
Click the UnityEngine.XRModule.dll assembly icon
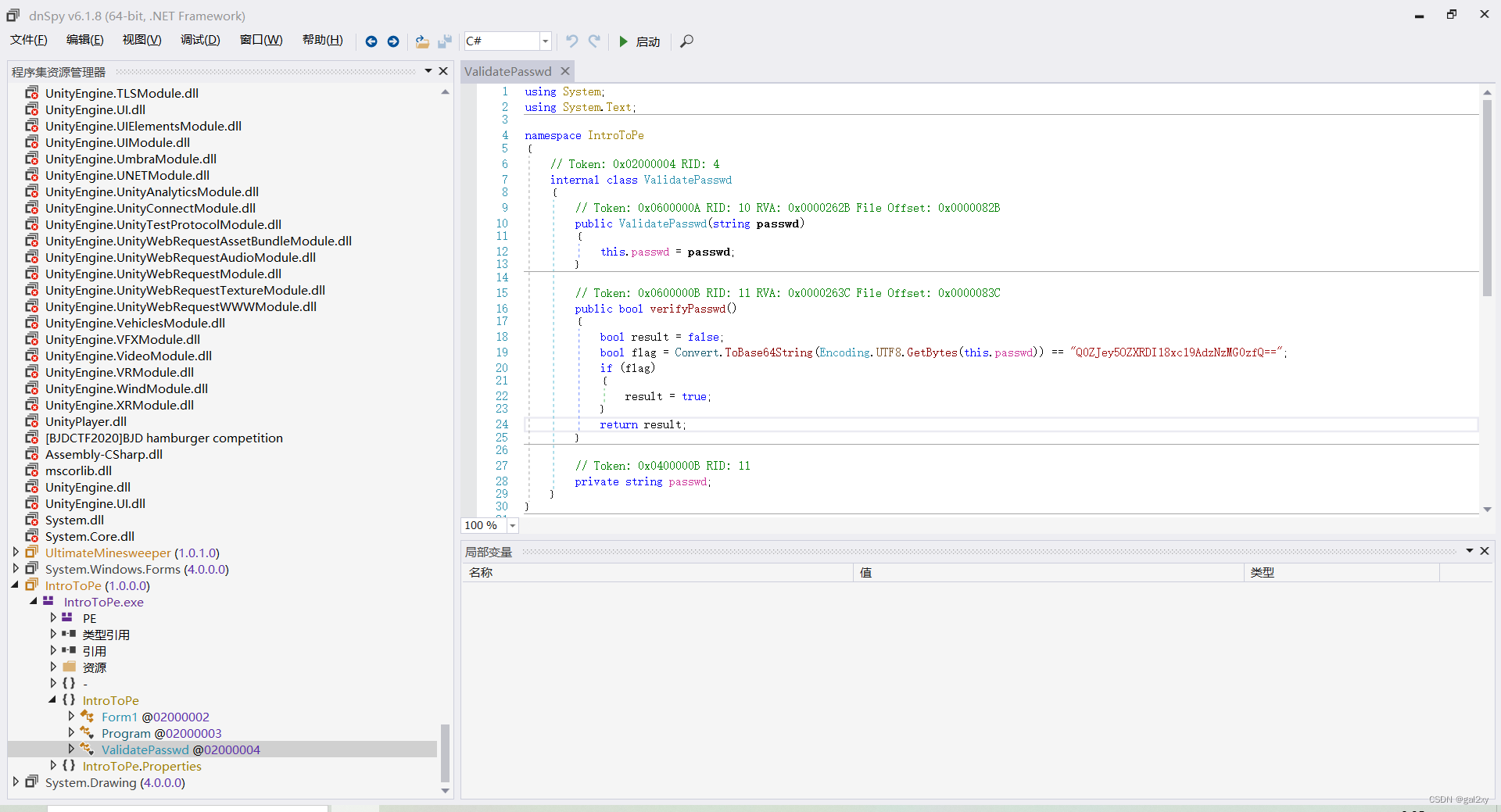tap(32, 405)
